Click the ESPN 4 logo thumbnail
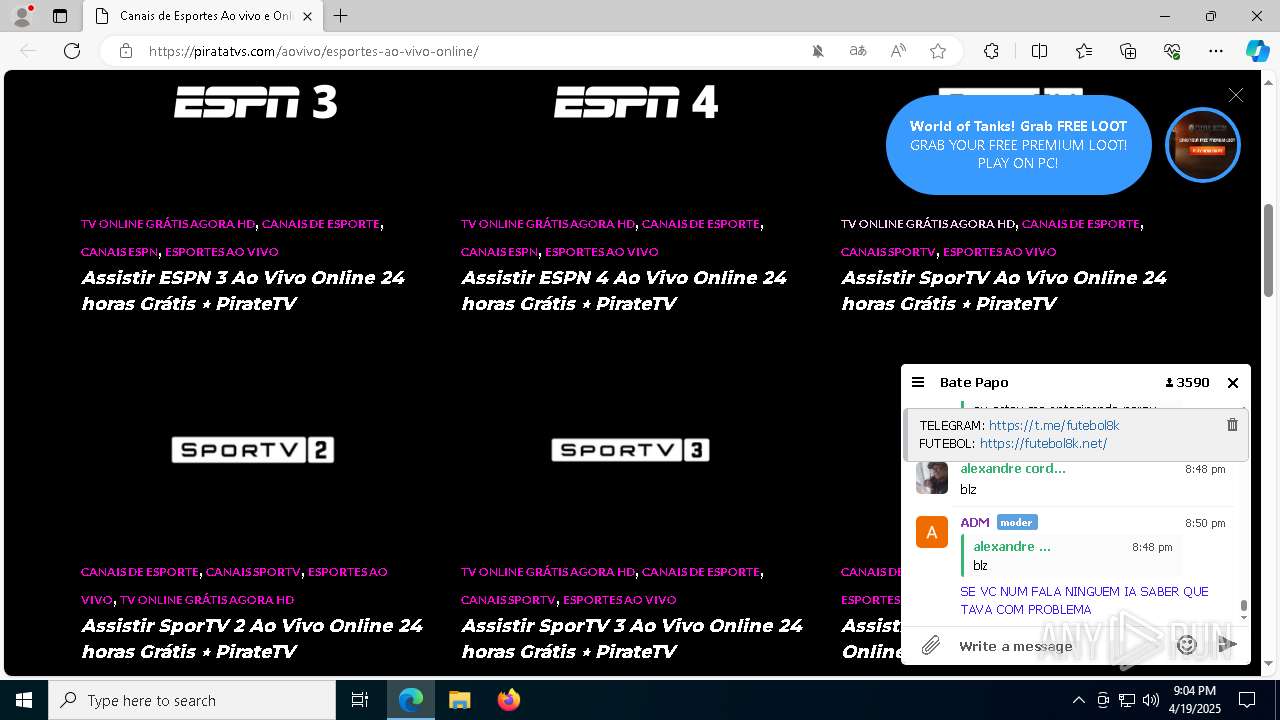Viewport: 1280px width, 720px height. click(x=636, y=102)
